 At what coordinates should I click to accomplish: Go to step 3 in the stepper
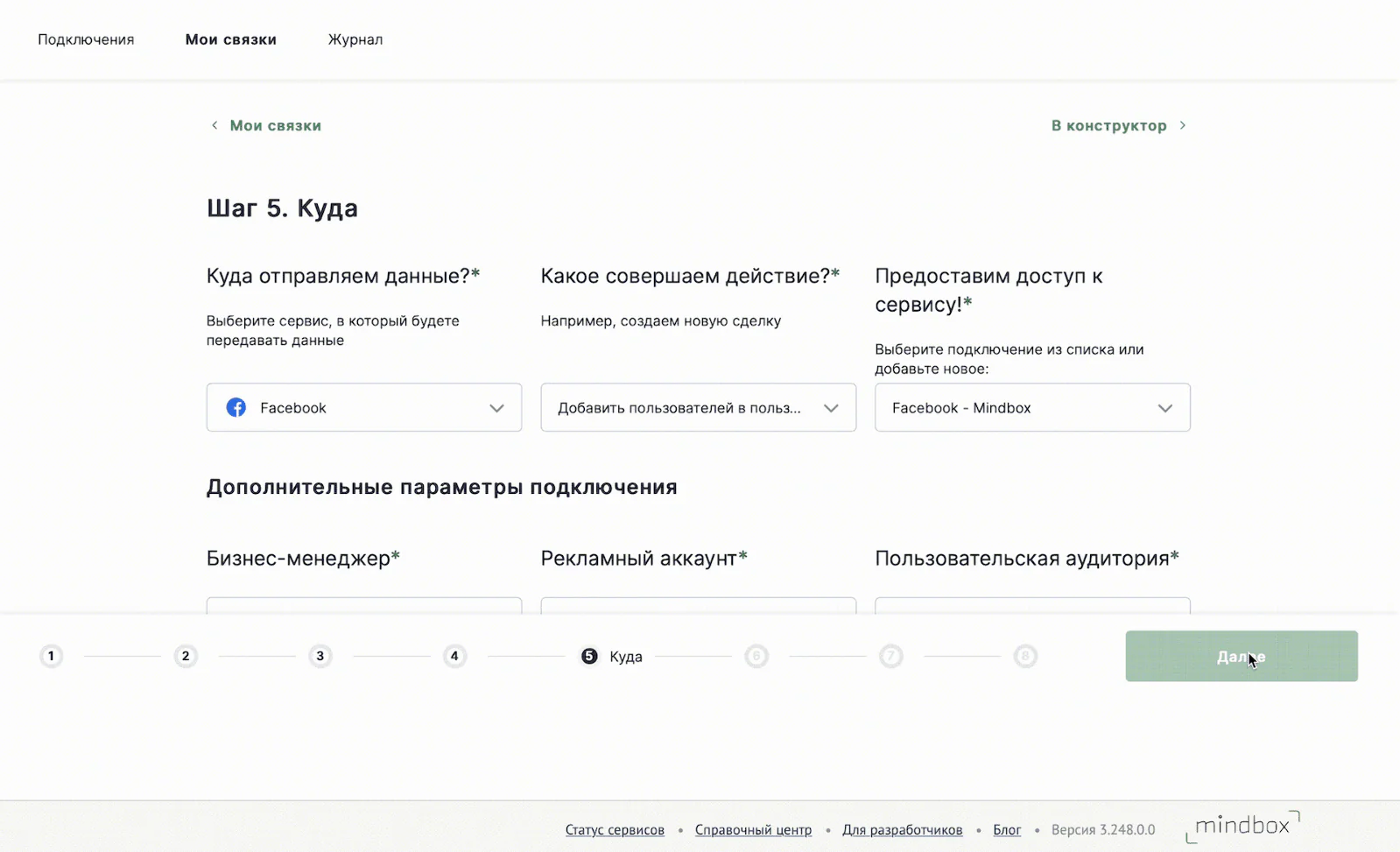pyautogui.click(x=320, y=656)
